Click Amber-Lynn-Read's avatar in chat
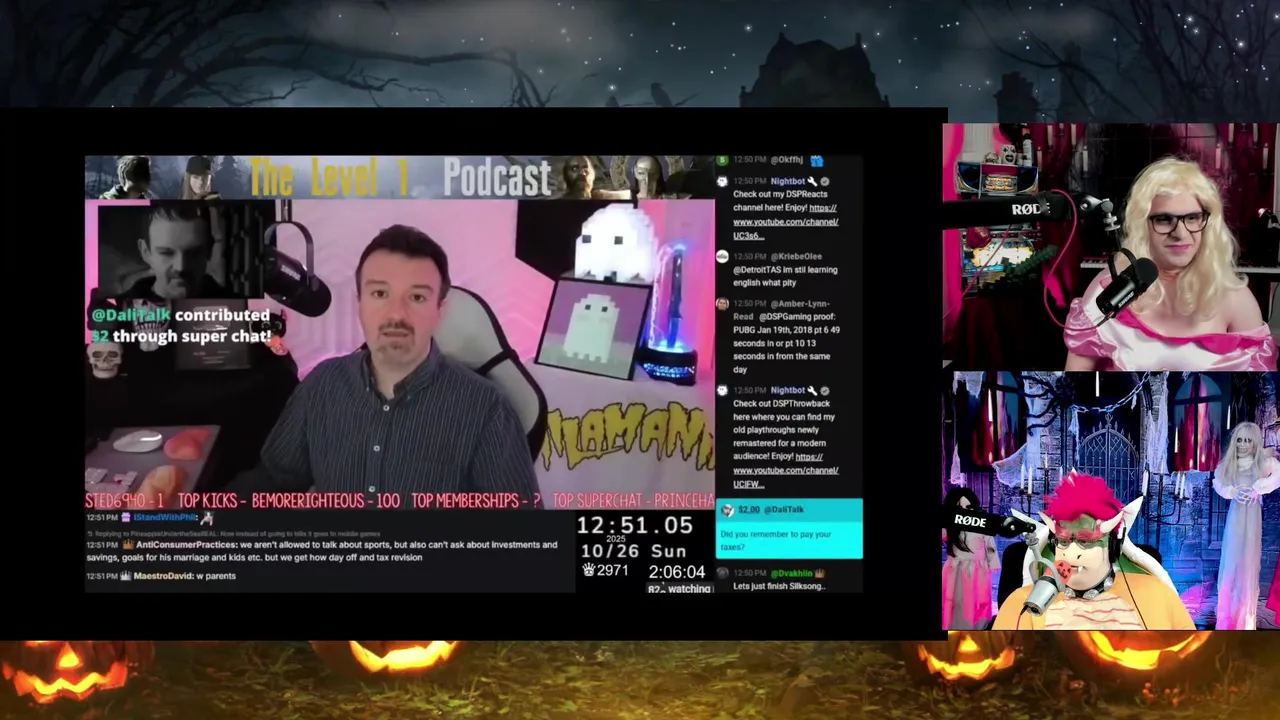This screenshot has width=1280, height=720. click(722, 304)
